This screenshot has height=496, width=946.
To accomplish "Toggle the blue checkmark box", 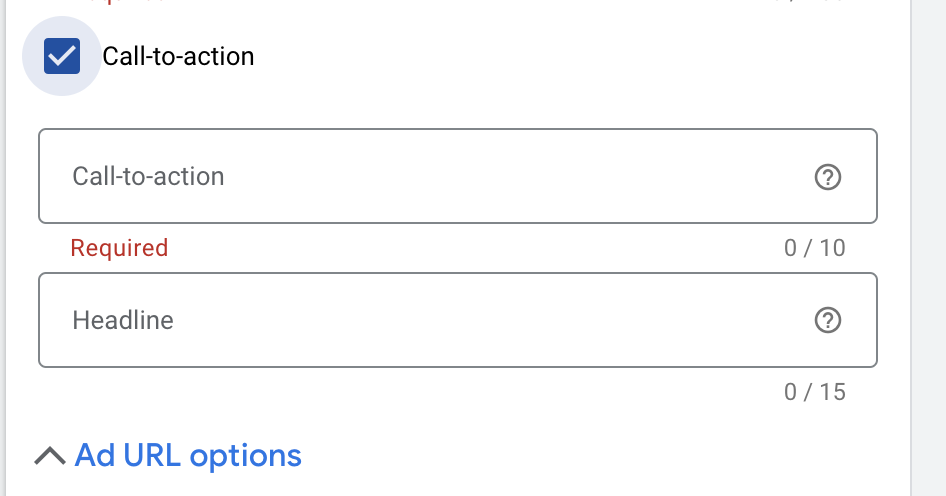I will click(62, 57).
